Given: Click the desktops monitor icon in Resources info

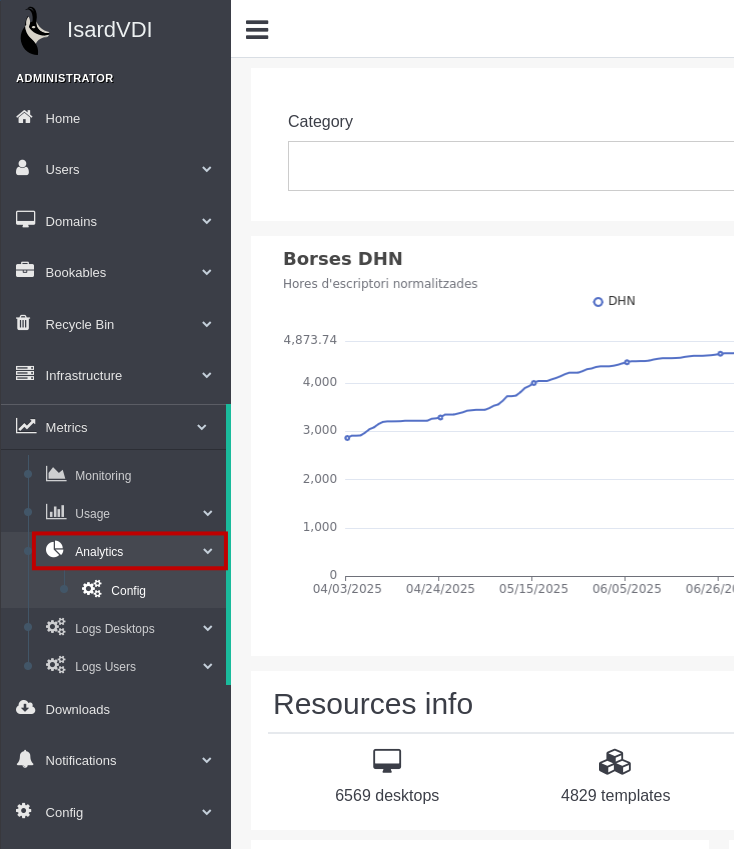Looking at the screenshot, I should pyautogui.click(x=387, y=761).
